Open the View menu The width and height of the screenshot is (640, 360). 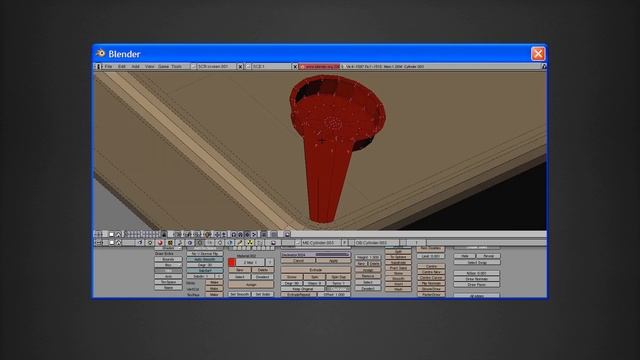[x=150, y=67]
